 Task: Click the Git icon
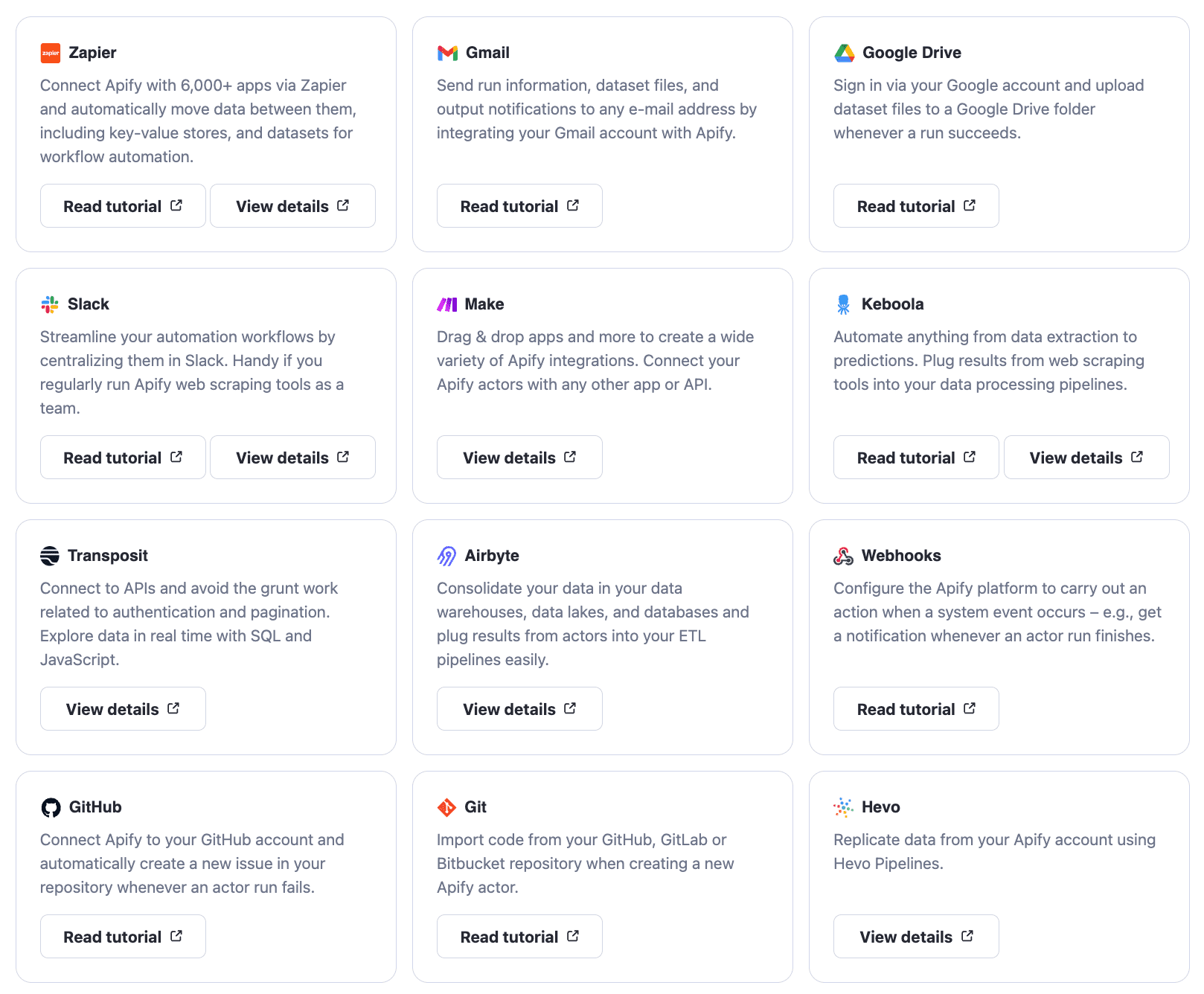pos(446,807)
